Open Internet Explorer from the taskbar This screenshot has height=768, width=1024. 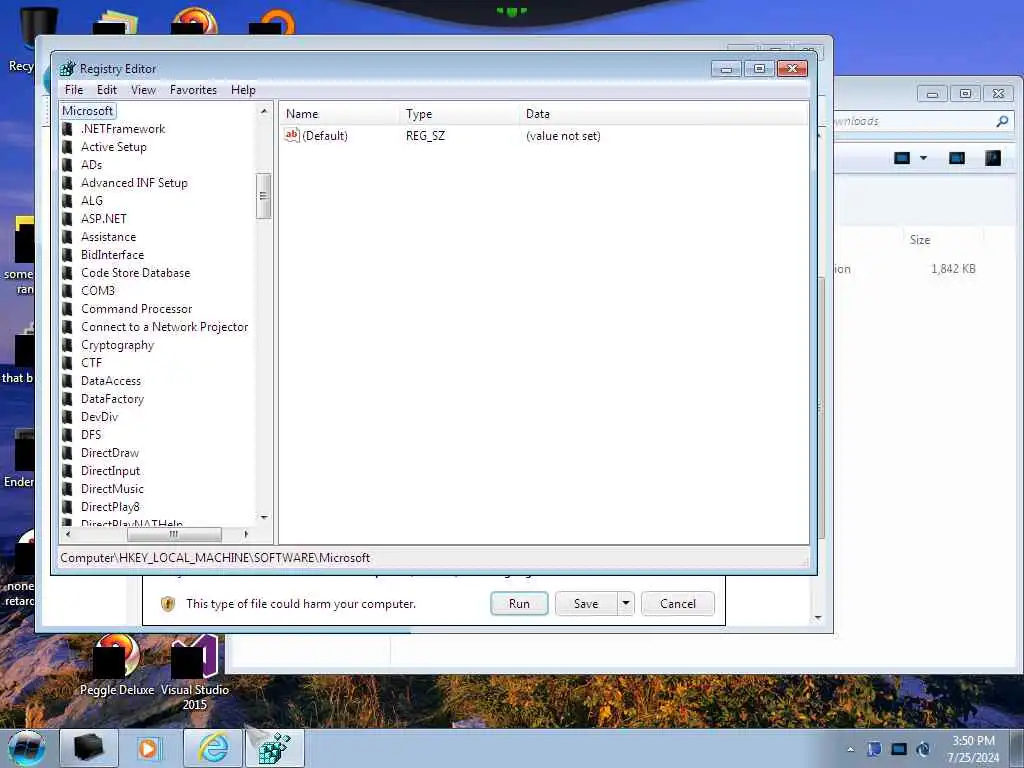214,748
